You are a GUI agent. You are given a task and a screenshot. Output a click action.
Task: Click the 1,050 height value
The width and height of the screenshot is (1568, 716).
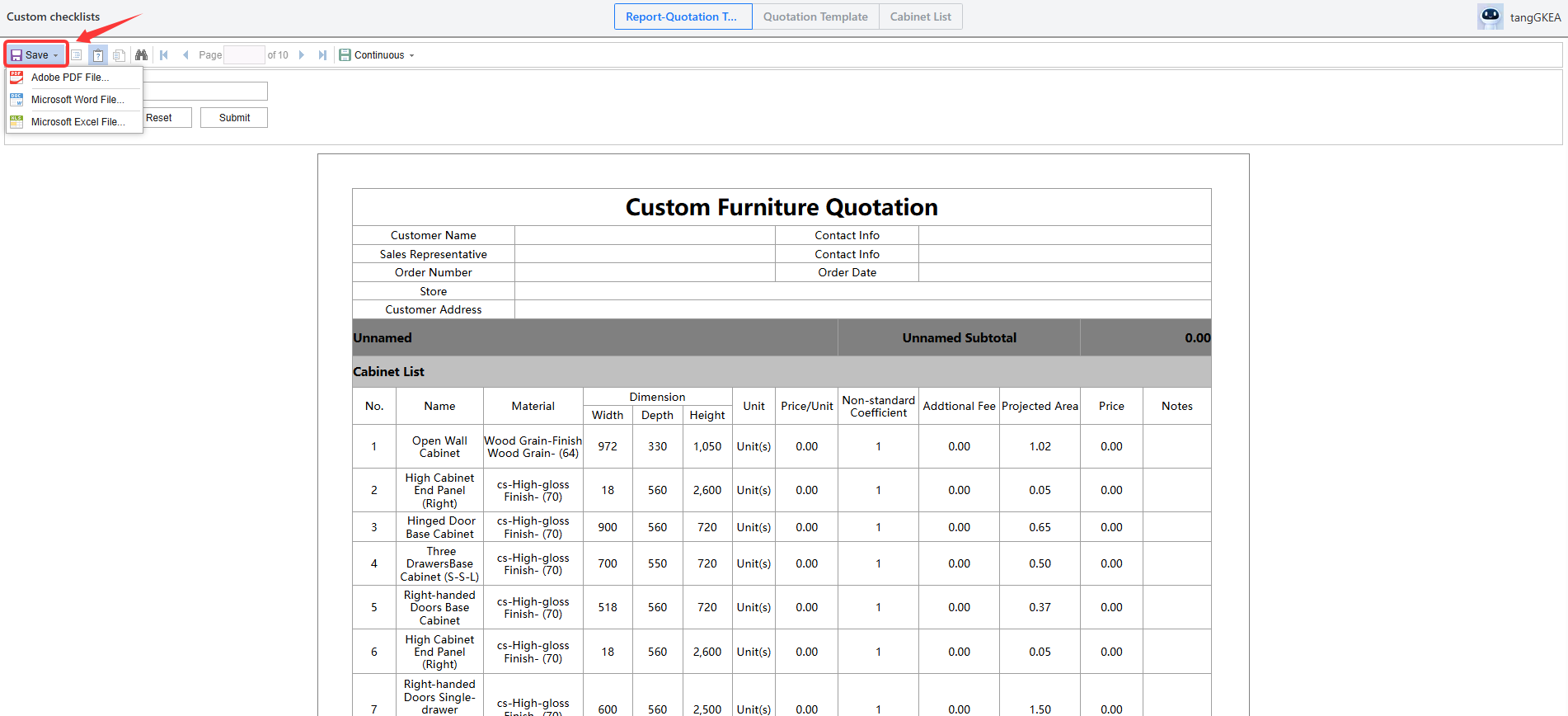point(707,446)
